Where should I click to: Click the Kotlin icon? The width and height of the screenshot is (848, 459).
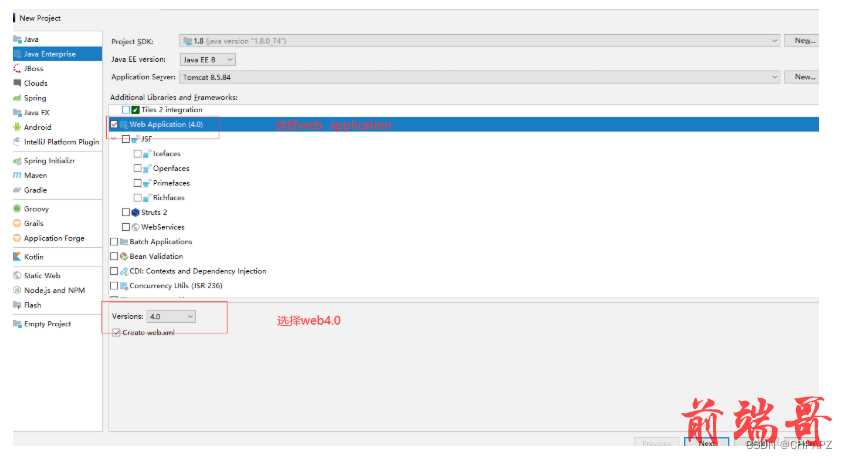tap(17, 257)
